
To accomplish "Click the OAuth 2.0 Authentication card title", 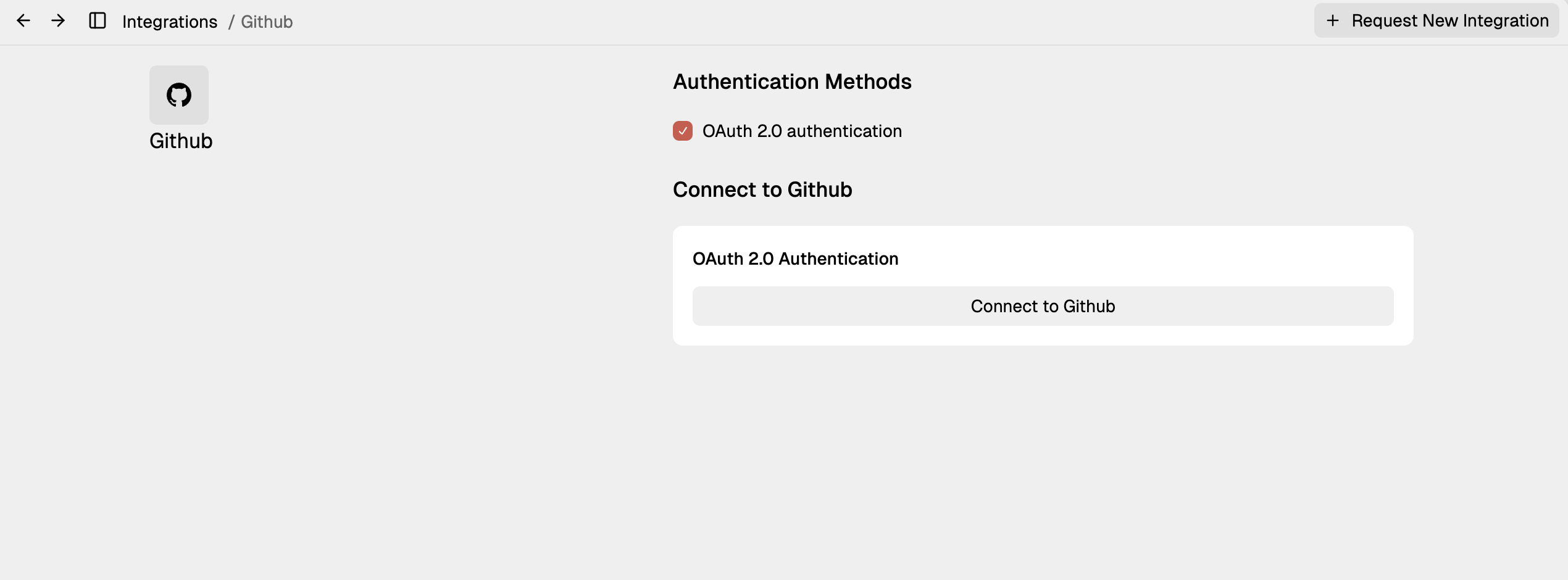I will (795, 259).
